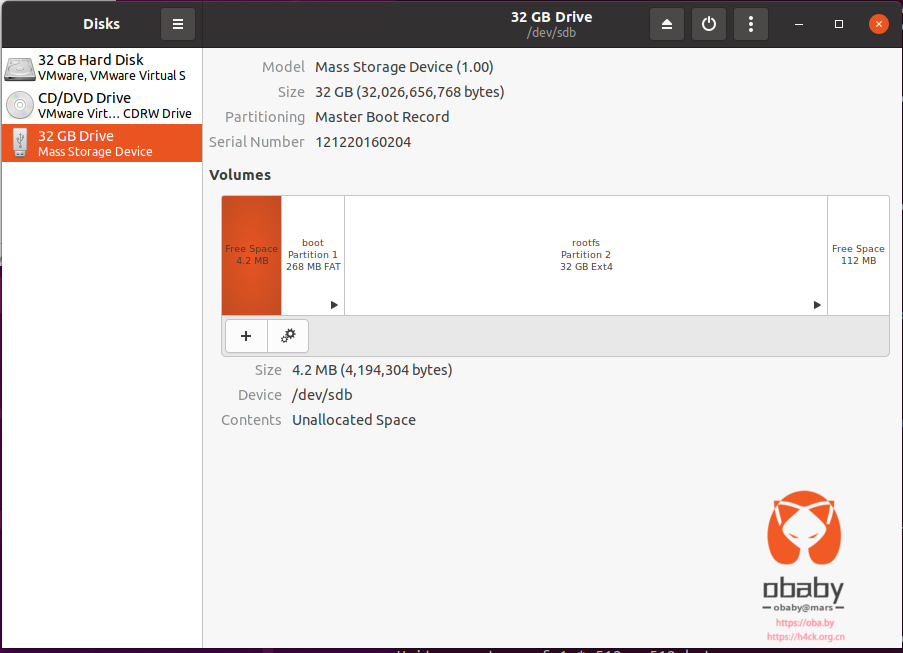Create a partition with the plus button
Image resolution: width=903 pixels, height=653 pixels.
click(x=246, y=336)
